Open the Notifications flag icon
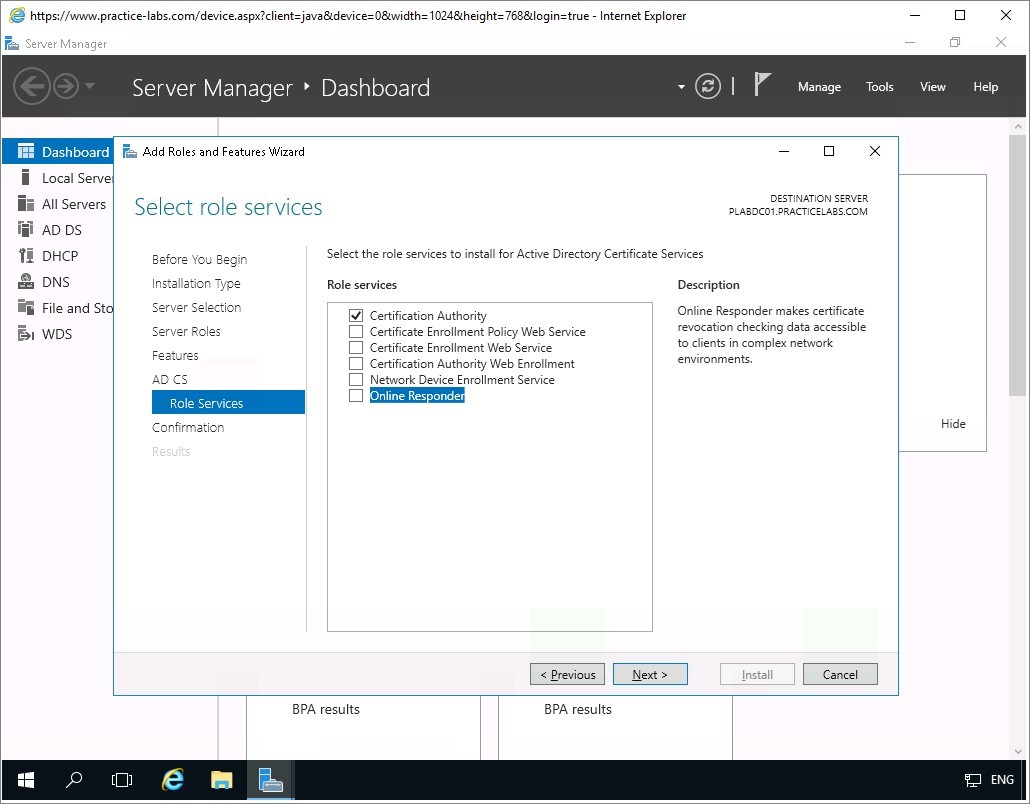Viewport: 1030px width, 804px height. tap(761, 85)
